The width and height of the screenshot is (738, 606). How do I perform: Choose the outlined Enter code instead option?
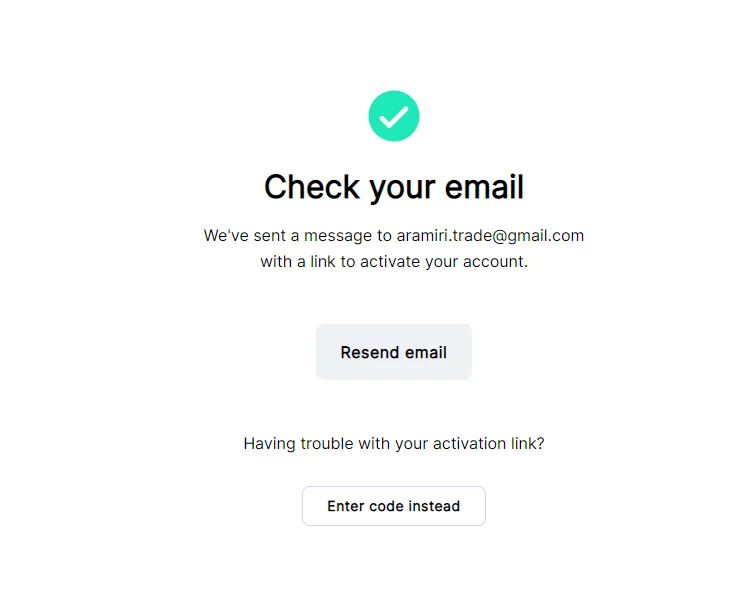[x=394, y=506]
